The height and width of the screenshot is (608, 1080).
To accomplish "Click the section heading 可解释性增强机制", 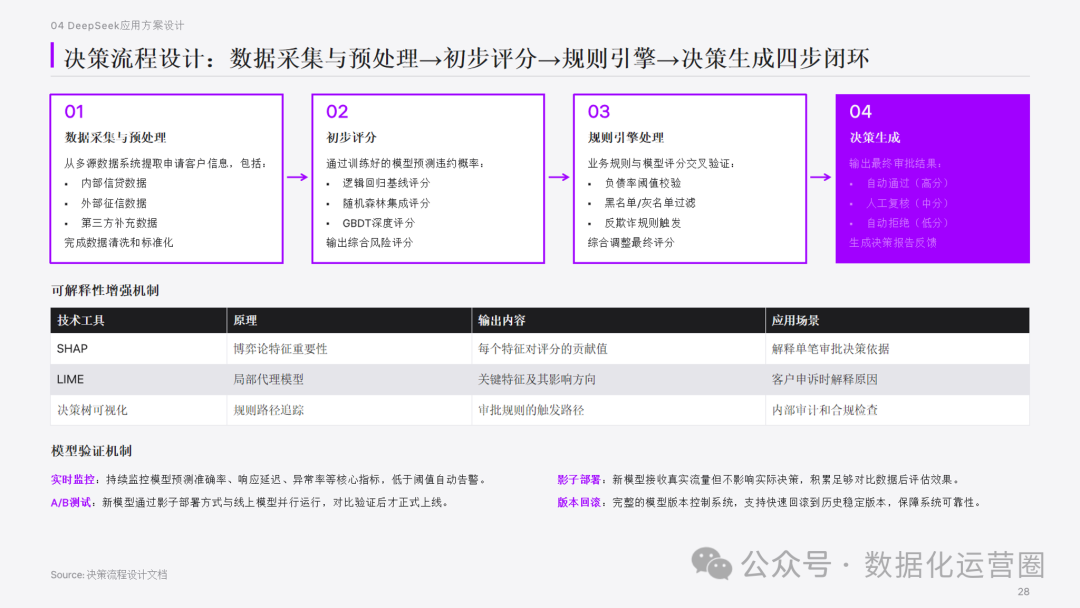I will (105, 291).
